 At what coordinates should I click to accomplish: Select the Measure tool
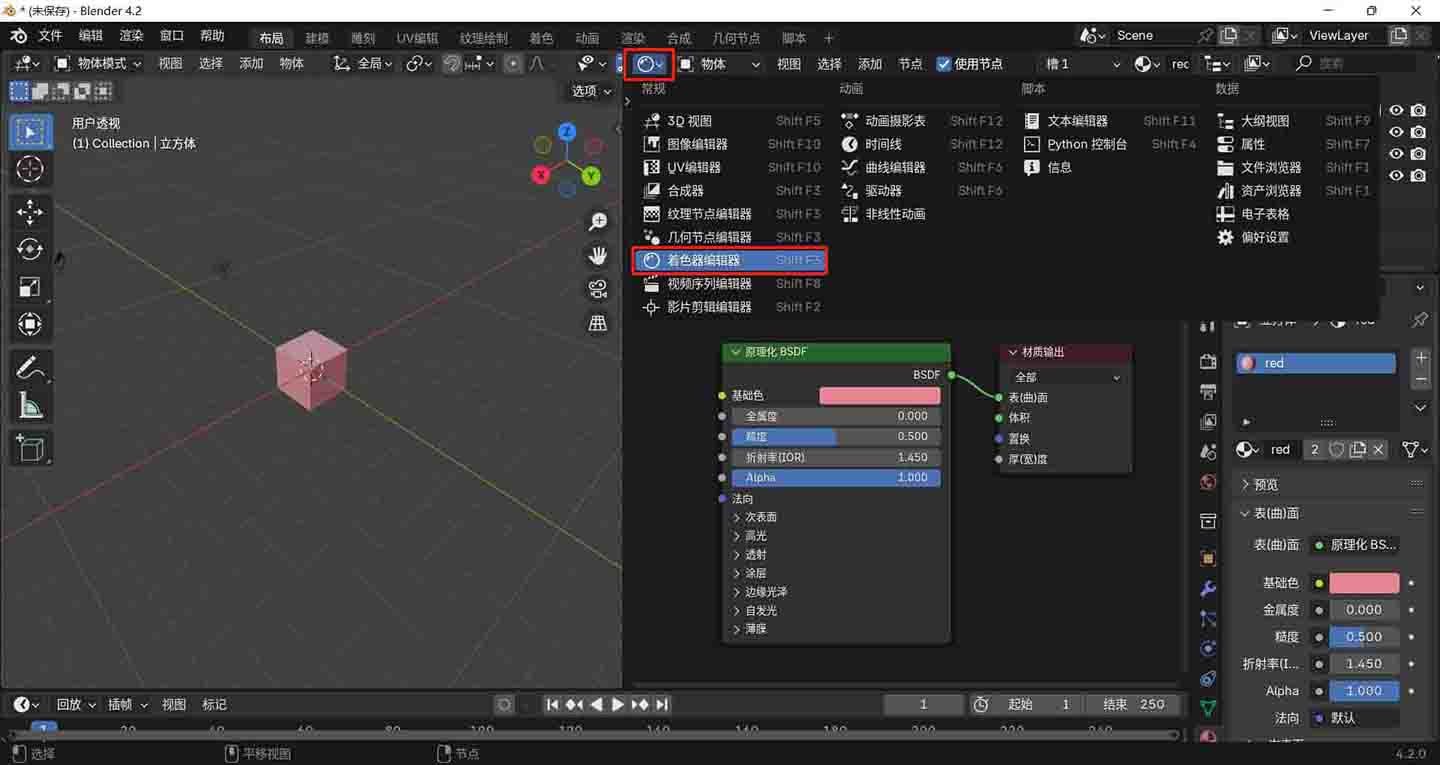[x=30, y=406]
